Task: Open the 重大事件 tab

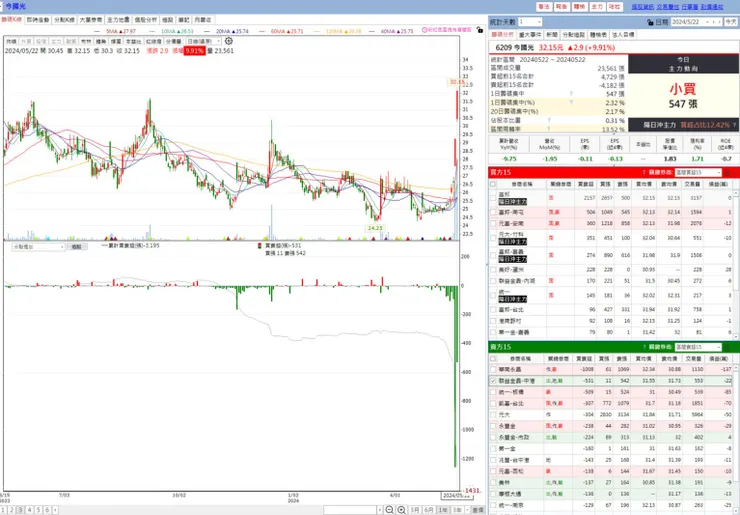Action: [530, 35]
